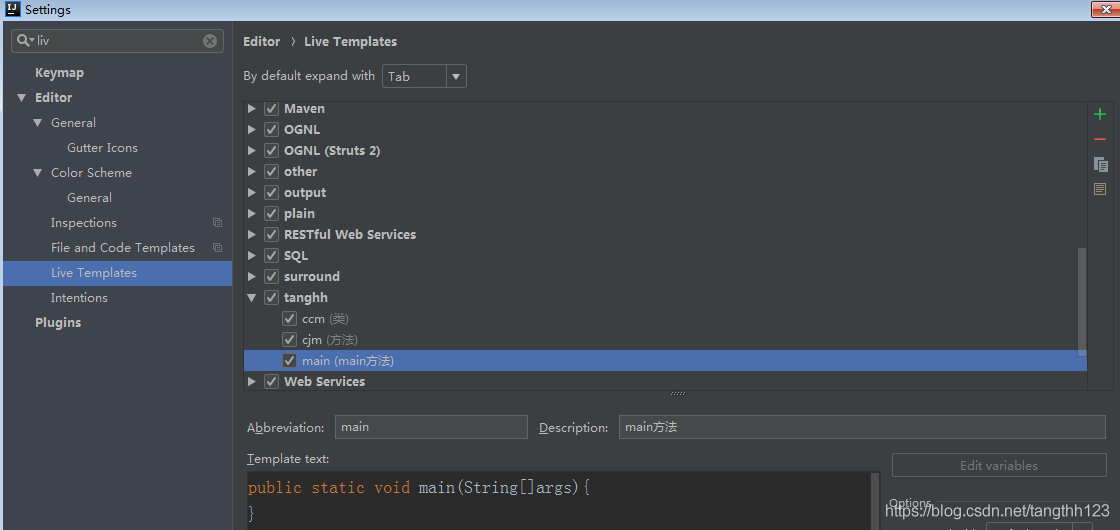The image size is (1120, 530).
Task: Restore deleted defaults via list icon
Action: [1100, 189]
